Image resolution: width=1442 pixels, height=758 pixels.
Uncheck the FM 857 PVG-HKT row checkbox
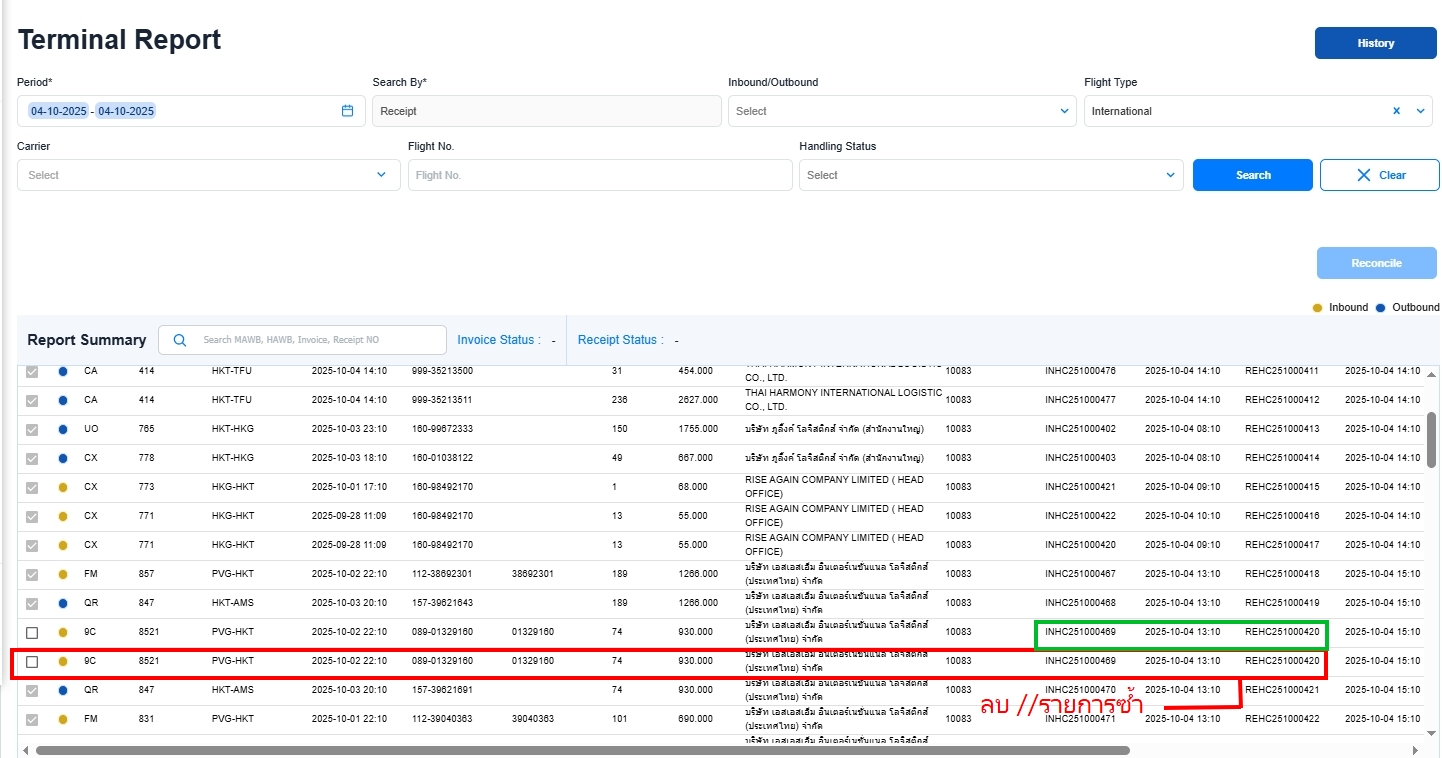tap(32, 575)
